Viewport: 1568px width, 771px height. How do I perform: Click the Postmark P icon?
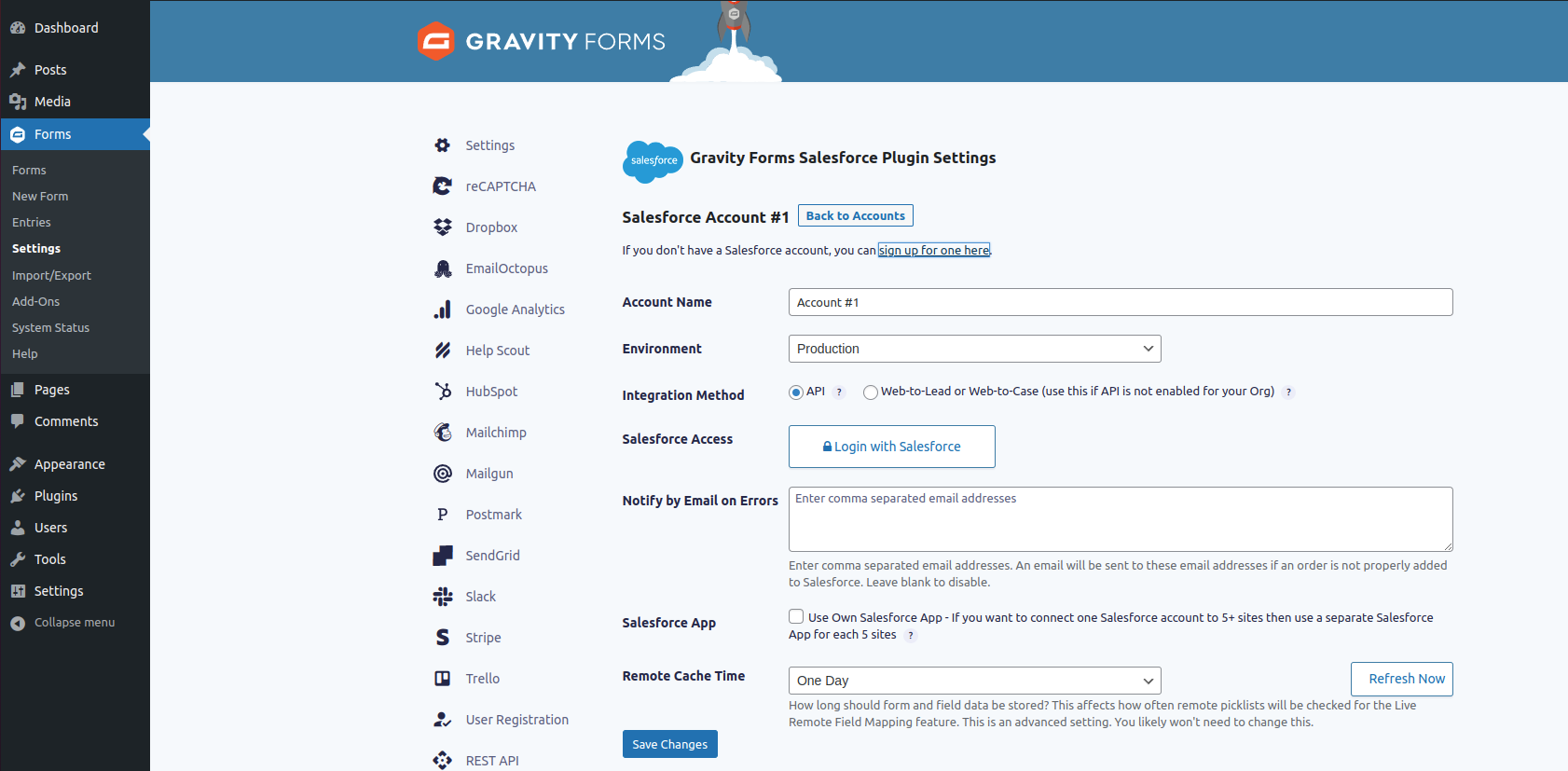[x=443, y=515]
